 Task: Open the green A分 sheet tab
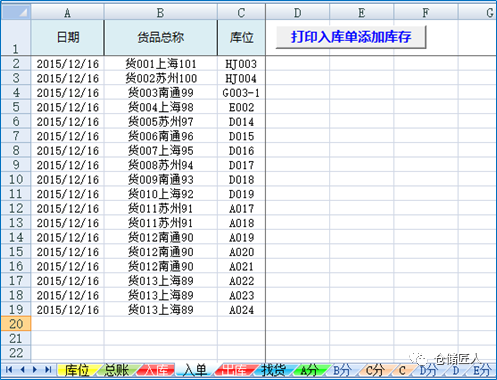(310, 370)
